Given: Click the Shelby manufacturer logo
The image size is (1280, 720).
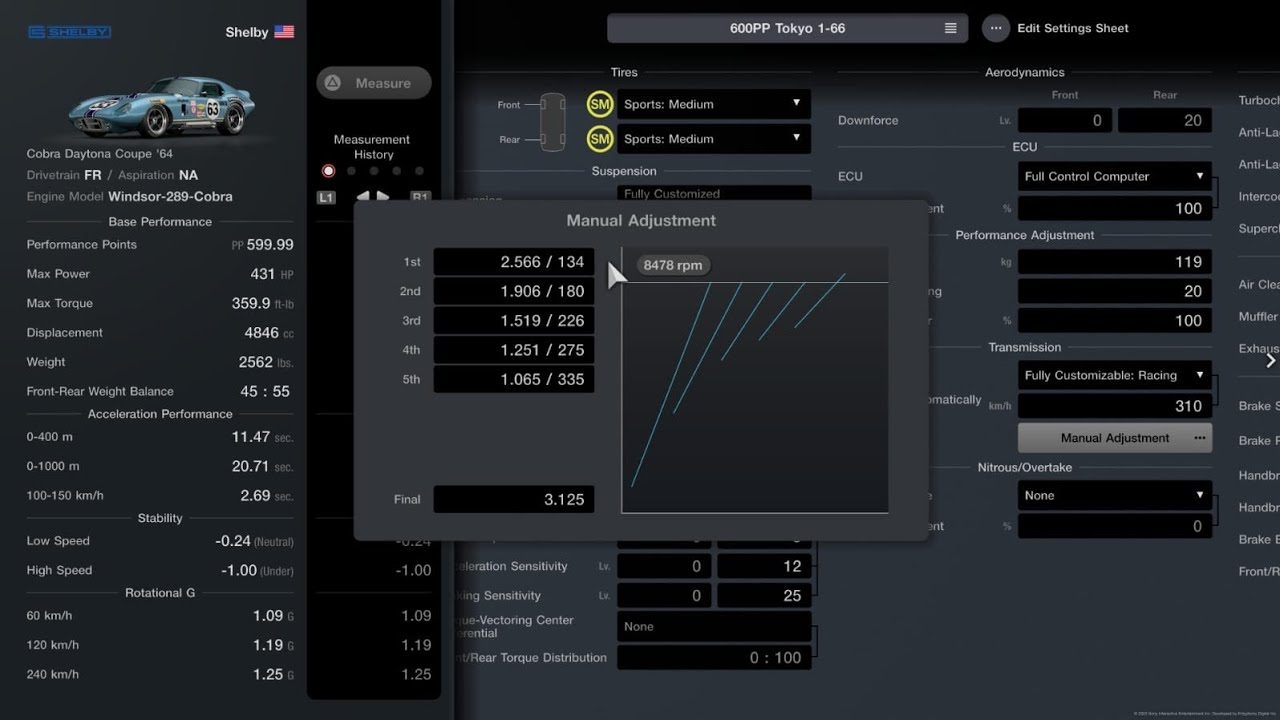Looking at the screenshot, I should point(69,33).
